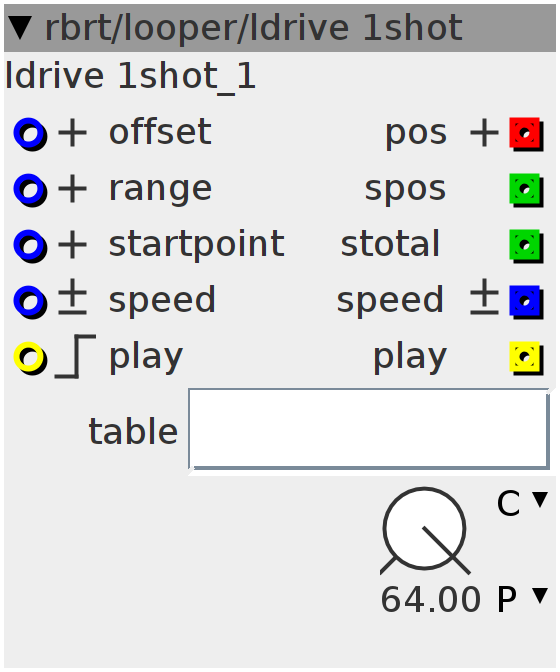The width and height of the screenshot is (560, 672).
Task: Click the red pos outlet port
Action: tap(526, 134)
